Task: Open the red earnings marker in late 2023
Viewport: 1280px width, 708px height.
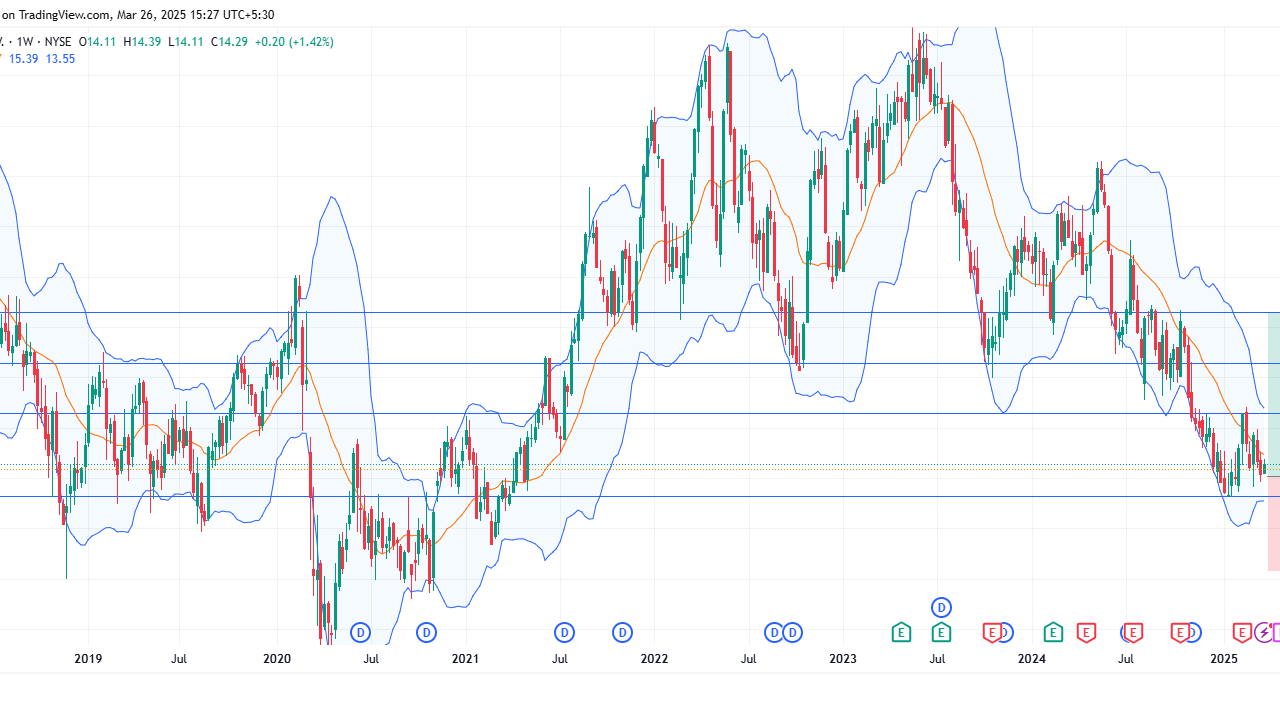Action: click(x=992, y=632)
